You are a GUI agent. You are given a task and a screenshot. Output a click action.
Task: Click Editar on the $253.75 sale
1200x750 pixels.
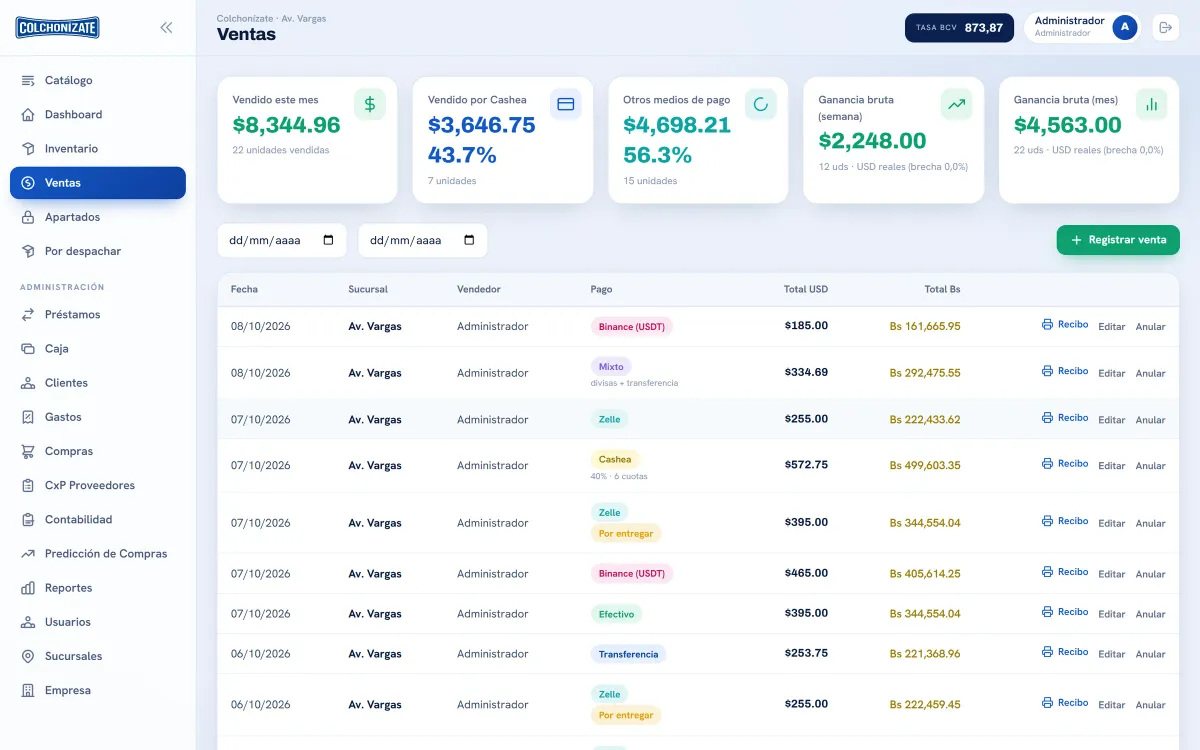tap(1112, 654)
